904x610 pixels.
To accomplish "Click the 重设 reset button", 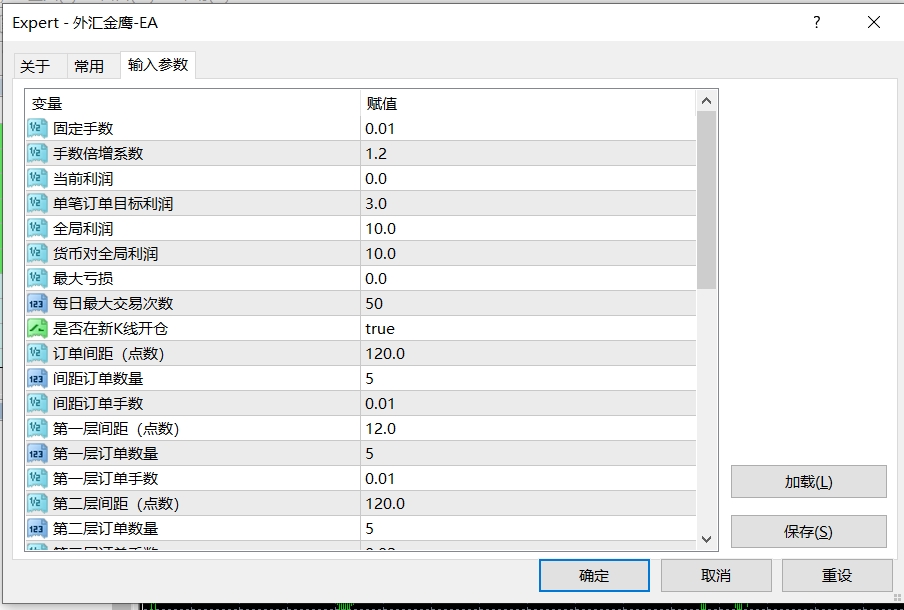I will click(837, 575).
